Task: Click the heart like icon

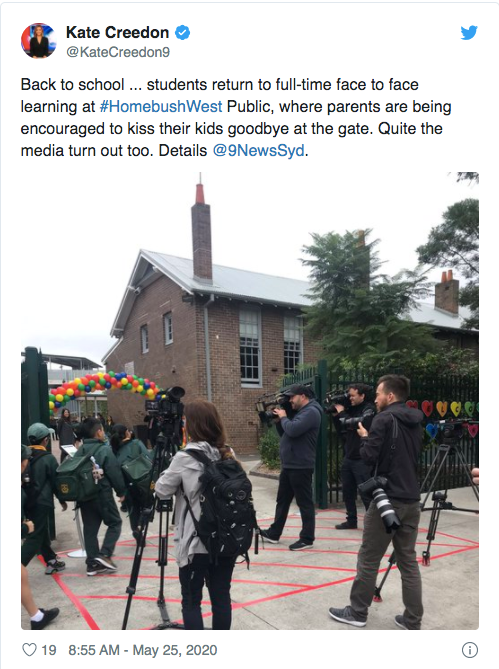Action: (x=29, y=650)
